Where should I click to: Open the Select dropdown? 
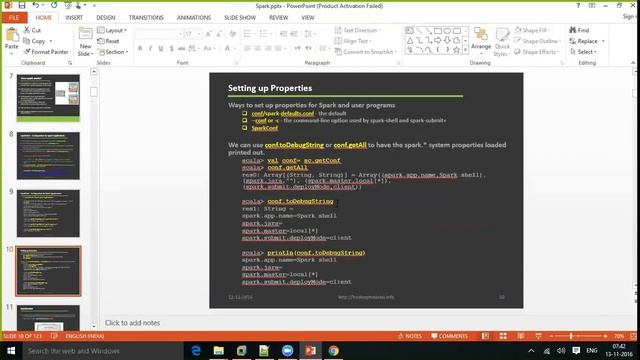tap(583, 52)
